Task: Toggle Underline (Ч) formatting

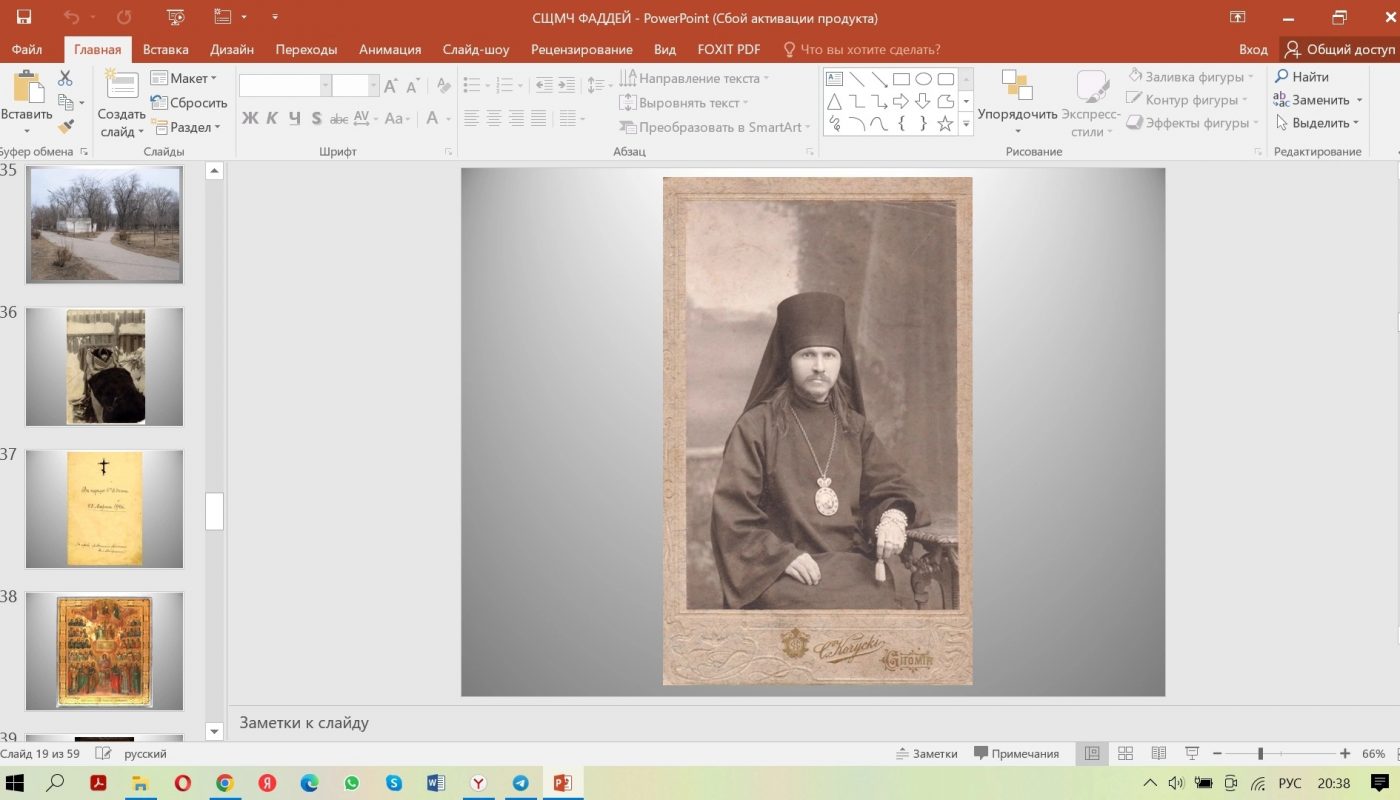Action: pos(294,118)
